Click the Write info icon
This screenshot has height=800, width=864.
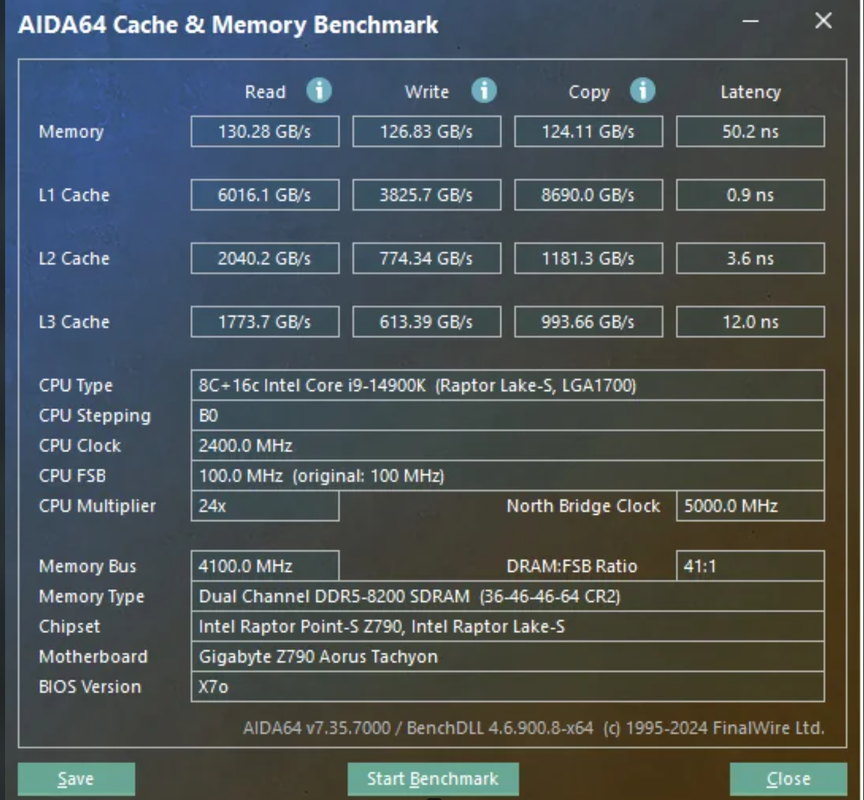[484, 90]
